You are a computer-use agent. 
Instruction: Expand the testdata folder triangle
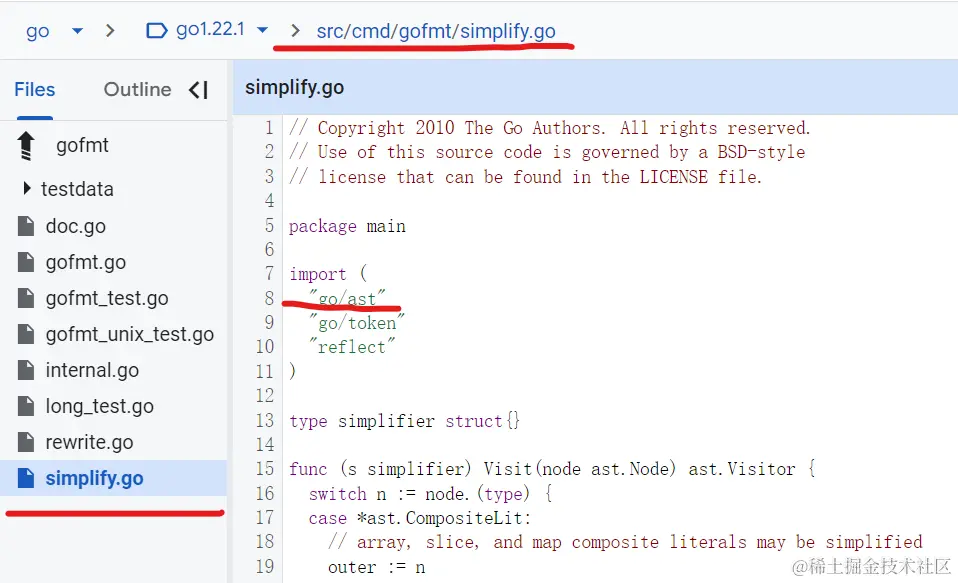point(26,188)
